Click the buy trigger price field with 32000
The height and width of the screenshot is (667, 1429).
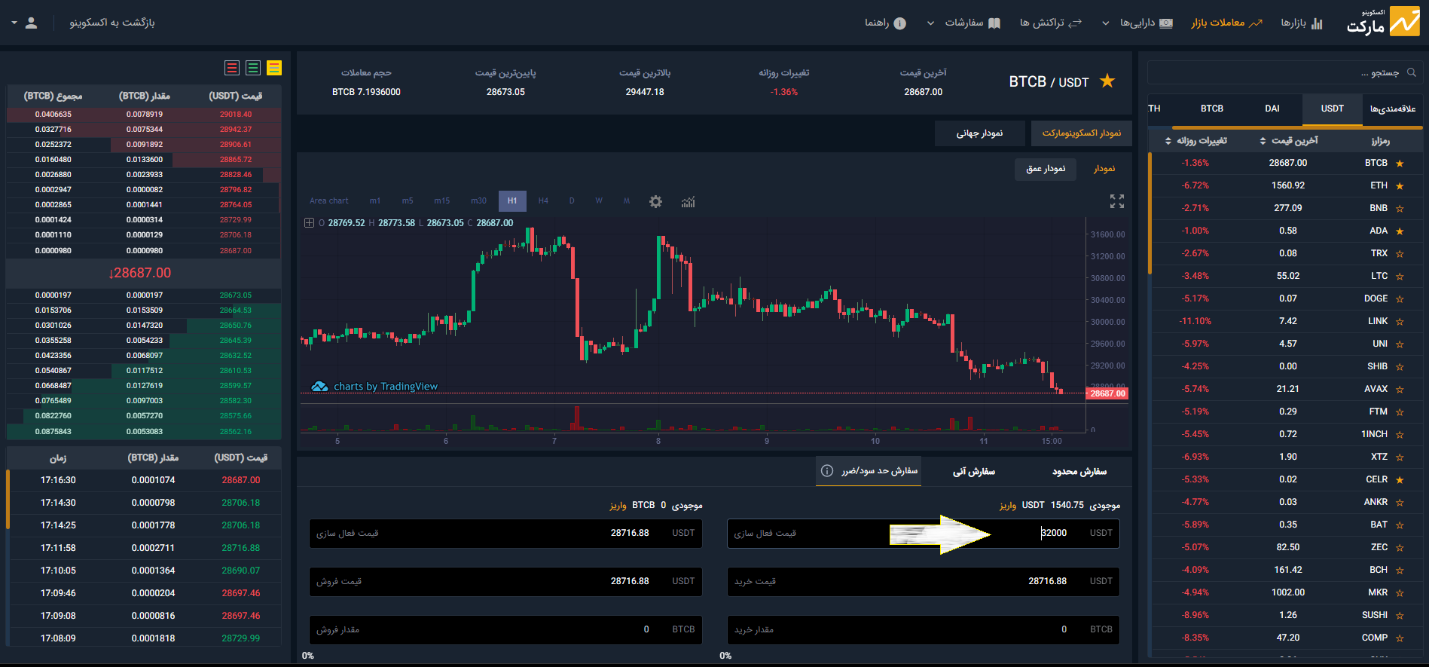1000,533
